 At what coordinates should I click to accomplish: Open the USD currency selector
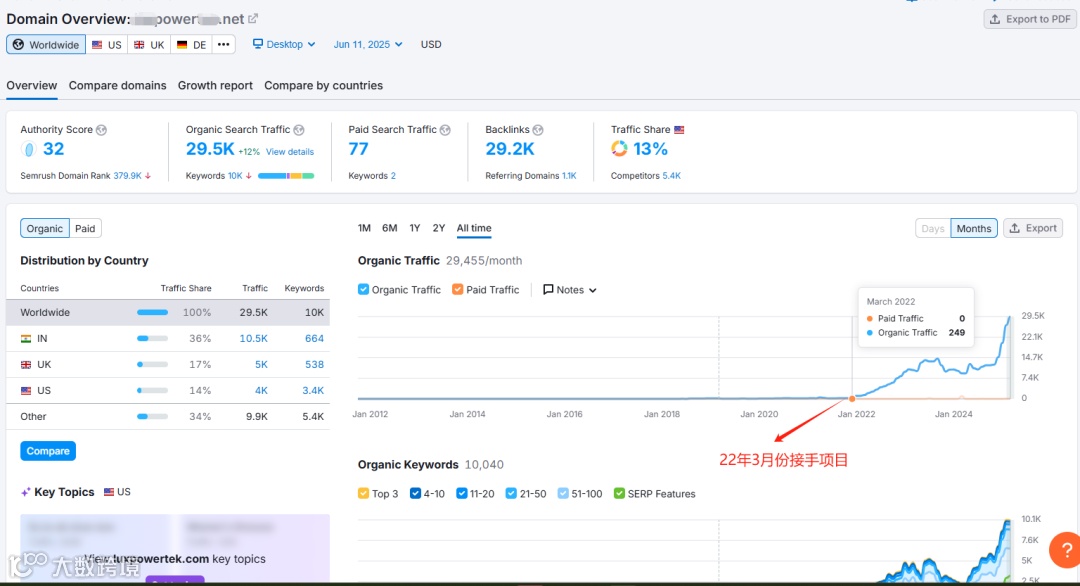(431, 44)
